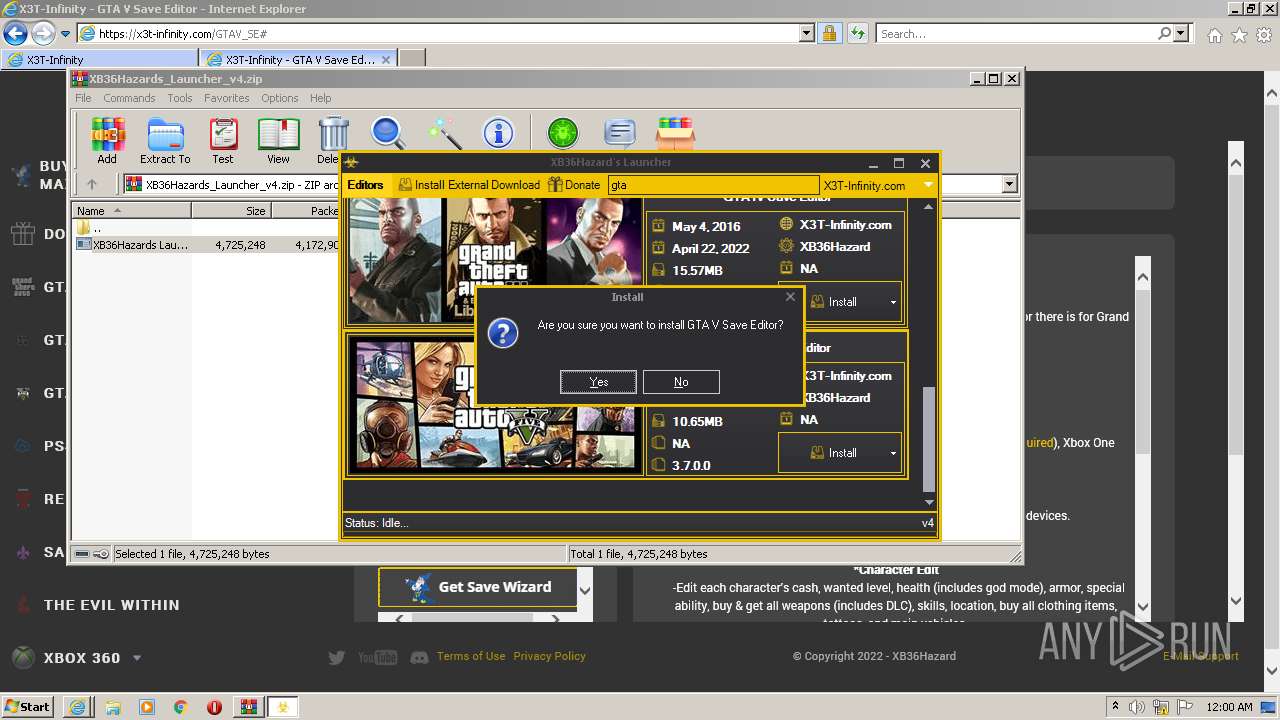This screenshot has height=720, width=1280.
Task: Expand the WinRAR address path dropdown
Action: click(1009, 184)
